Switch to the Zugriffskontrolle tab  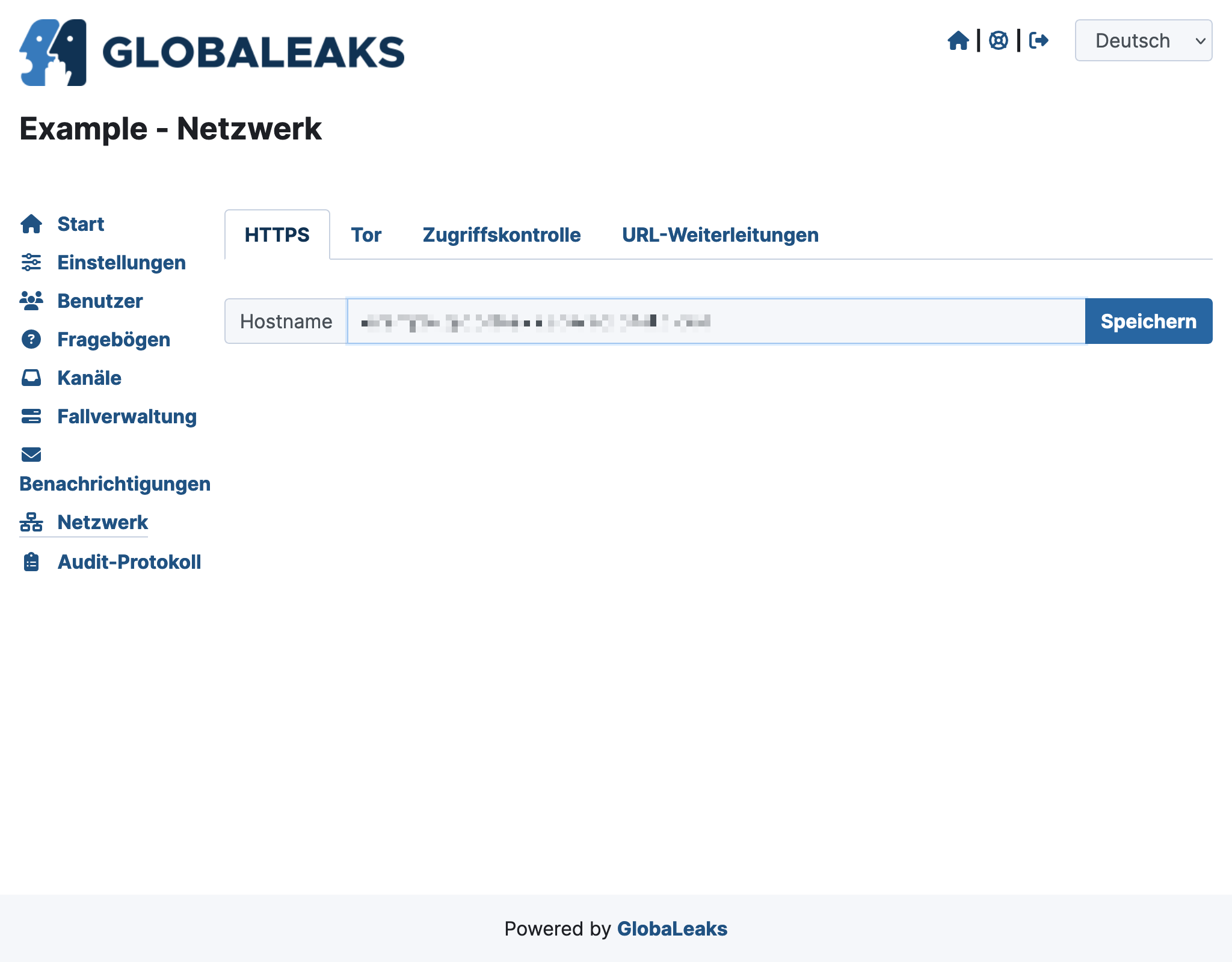click(x=501, y=234)
